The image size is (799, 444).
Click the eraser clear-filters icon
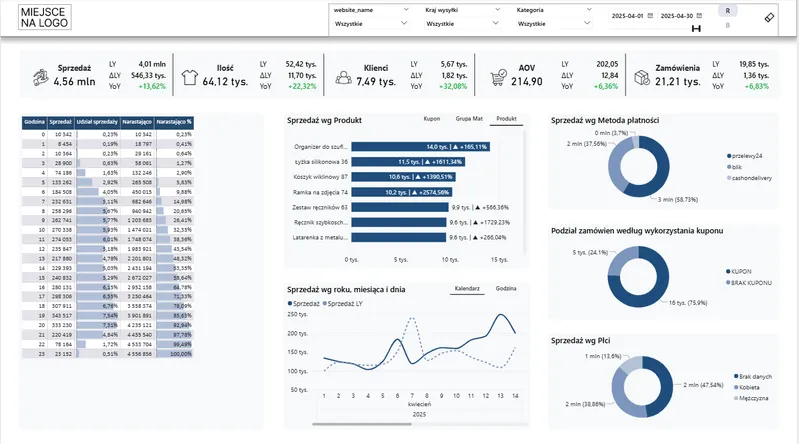[769, 18]
